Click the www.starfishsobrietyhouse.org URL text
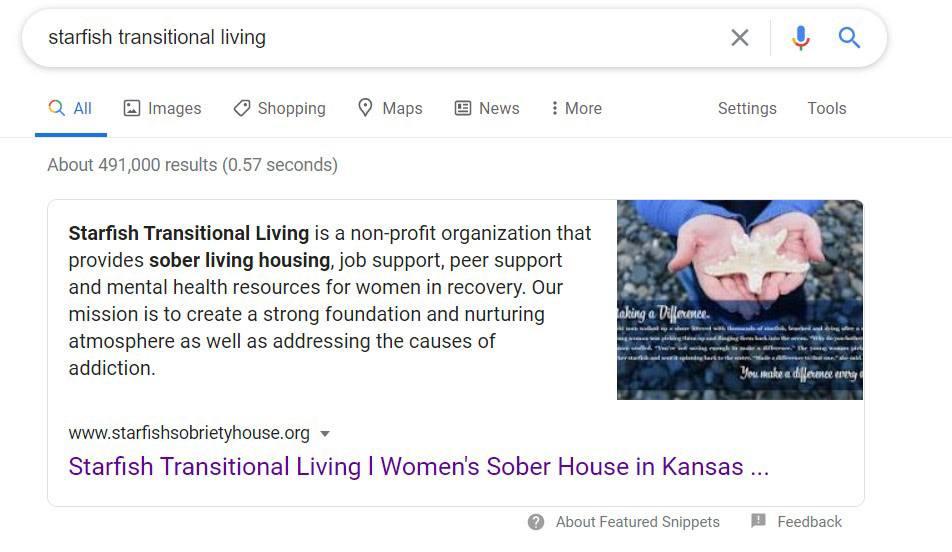Viewport: 952px width, 552px height. tap(189, 433)
